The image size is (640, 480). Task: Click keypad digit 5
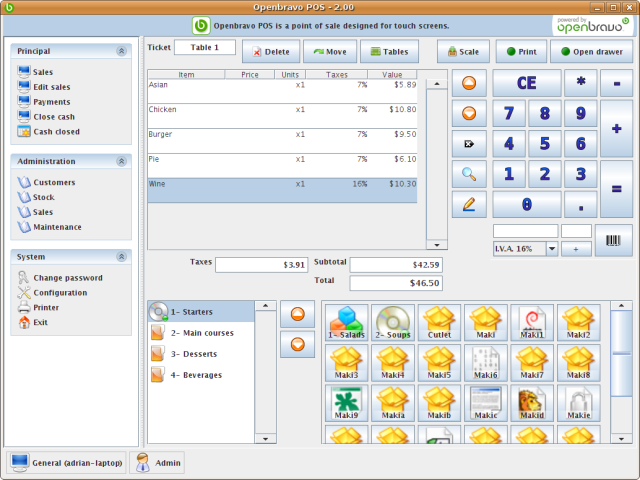545,144
